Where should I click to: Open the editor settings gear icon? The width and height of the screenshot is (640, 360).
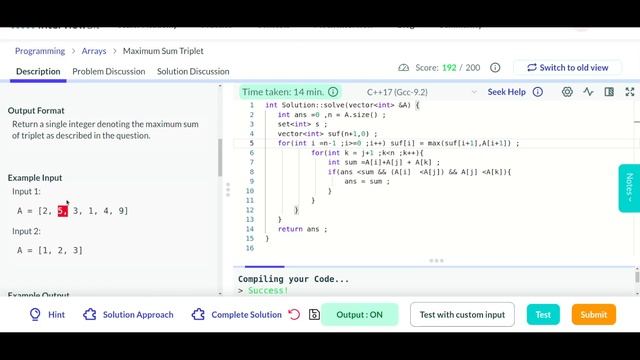click(567, 92)
